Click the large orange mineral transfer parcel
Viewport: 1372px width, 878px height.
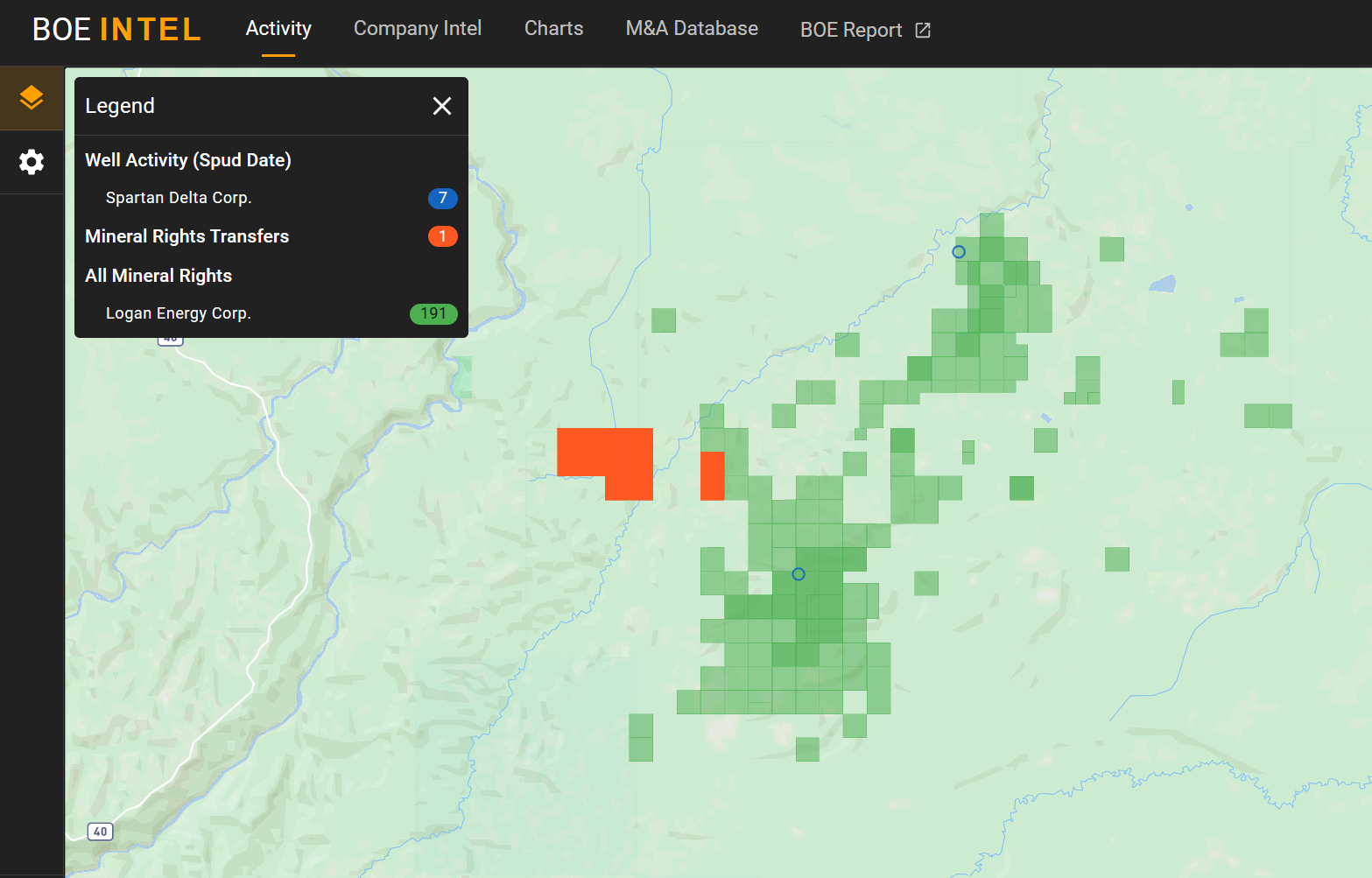click(604, 453)
